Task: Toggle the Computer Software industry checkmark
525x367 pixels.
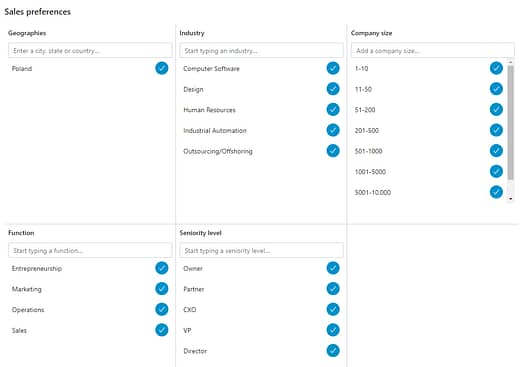Action: point(333,68)
